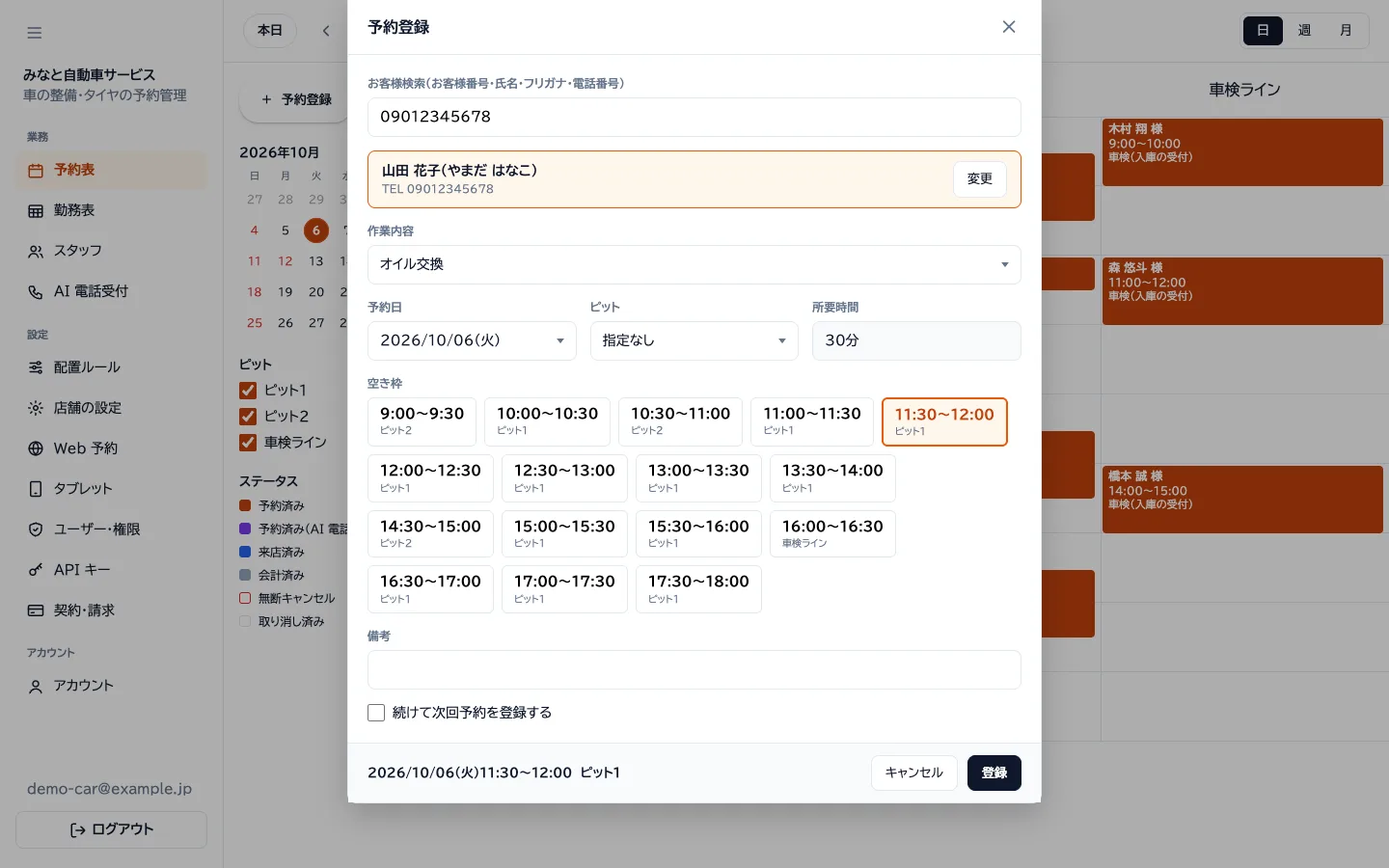Click the customer search input field
Image resolution: width=1389 pixels, height=868 pixels.
point(694,117)
